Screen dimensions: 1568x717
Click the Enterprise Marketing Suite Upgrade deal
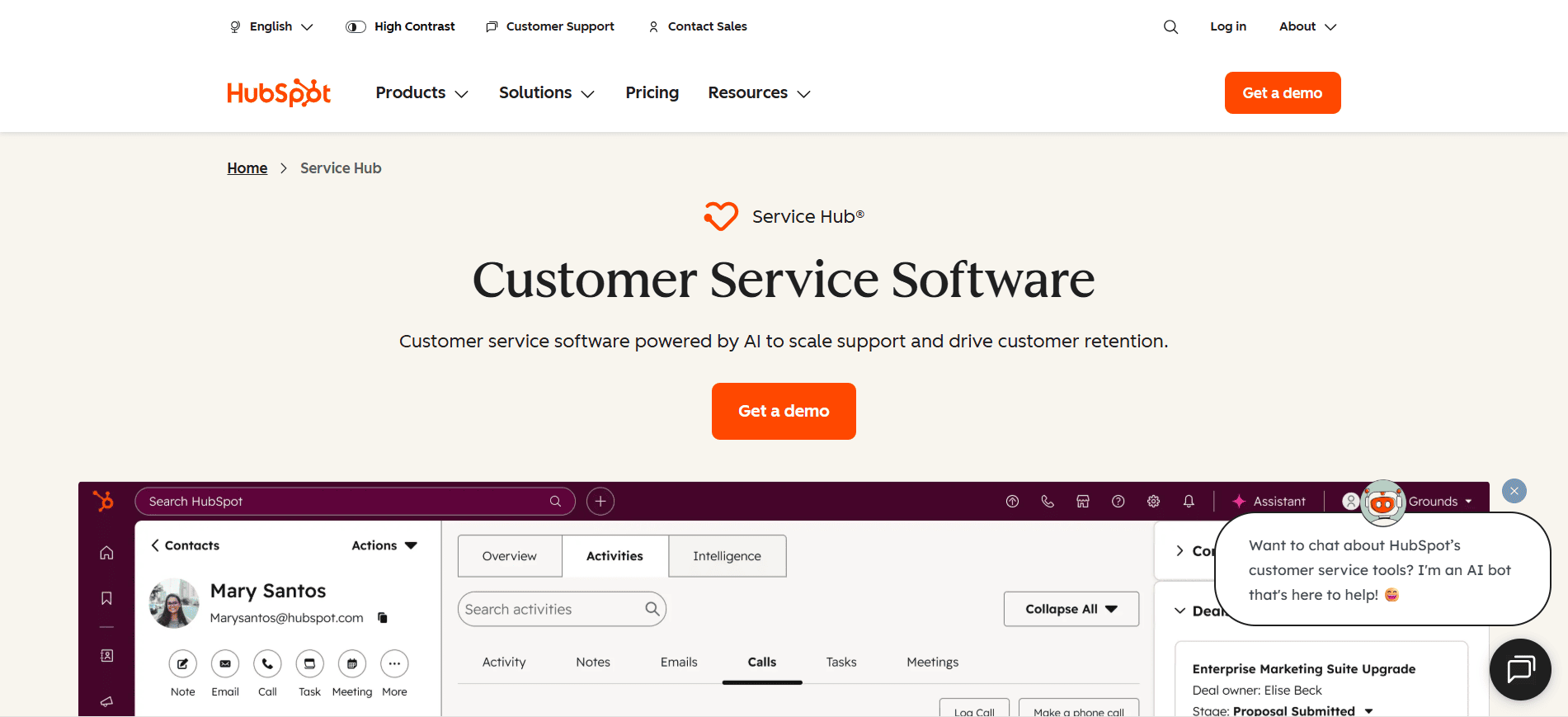click(1304, 668)
